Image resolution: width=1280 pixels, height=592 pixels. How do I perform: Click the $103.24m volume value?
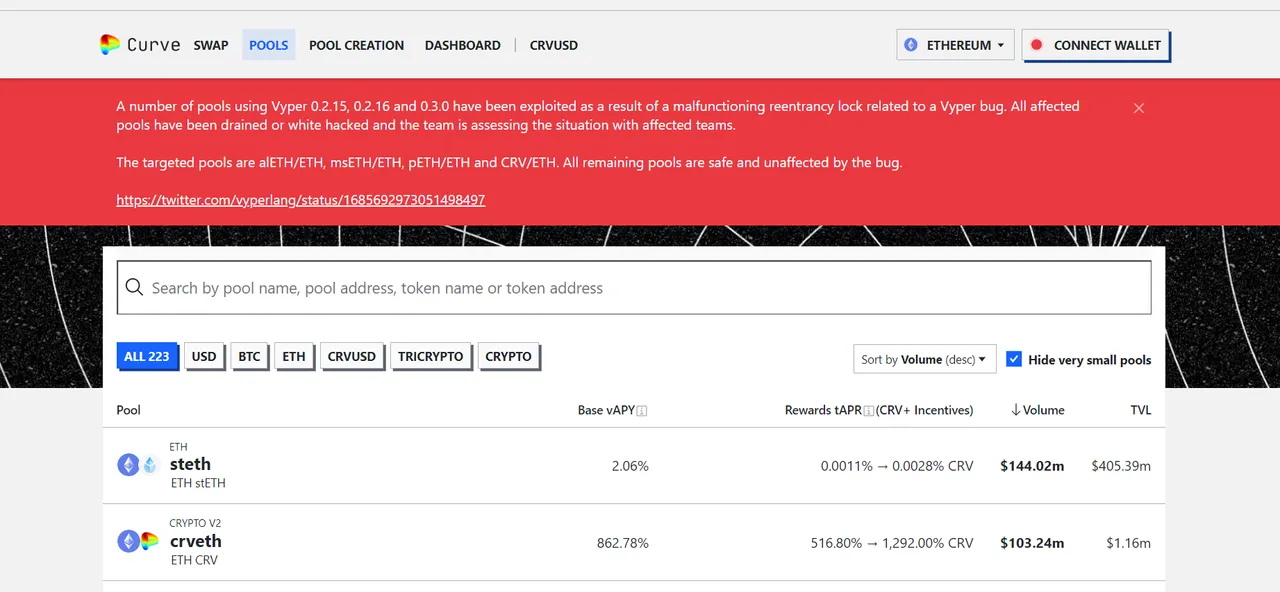(1032, 543)
